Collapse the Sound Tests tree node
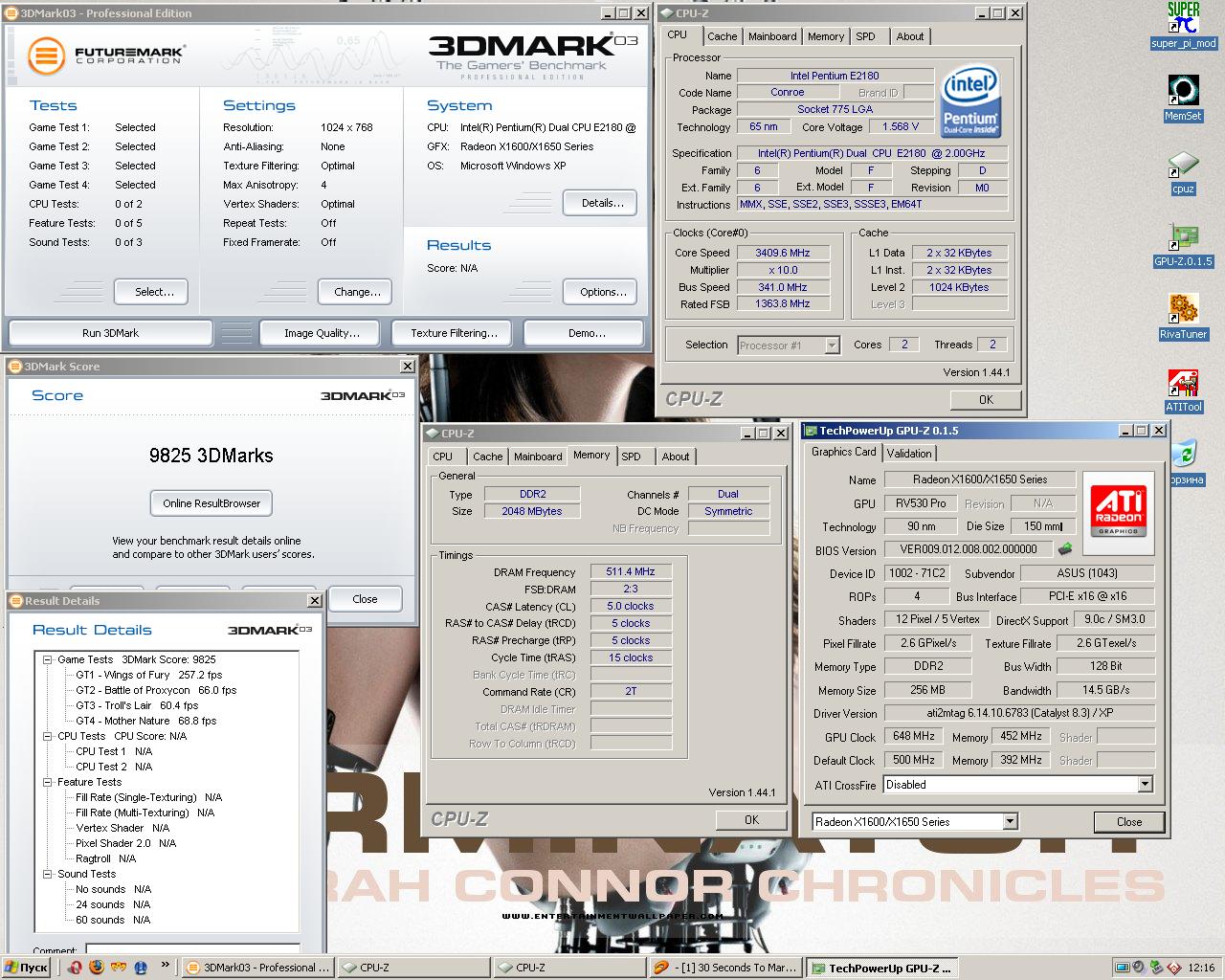Screen dimensions: 1225x980 [47, 874]
